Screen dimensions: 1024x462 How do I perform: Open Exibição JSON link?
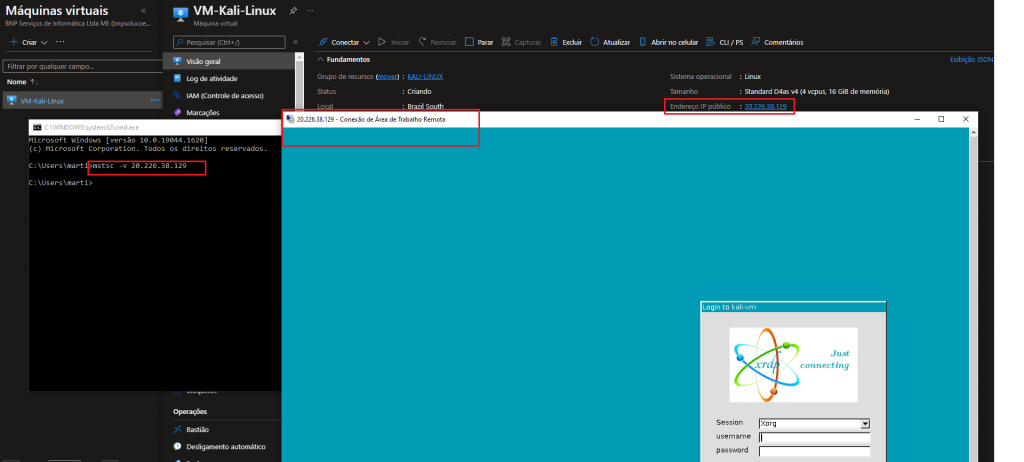(x=972, y=59)
